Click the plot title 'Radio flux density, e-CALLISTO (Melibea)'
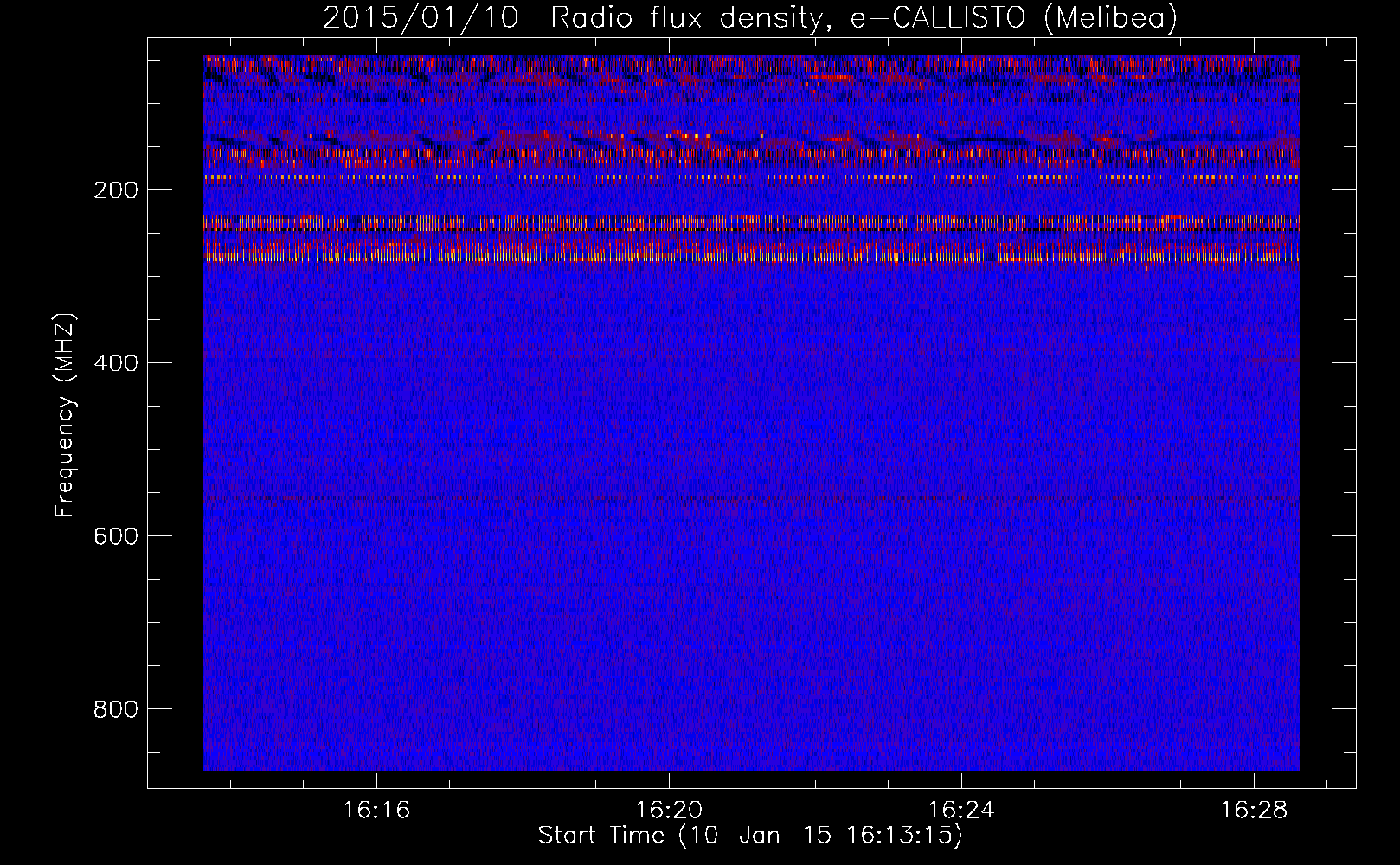 click(864, 18)
